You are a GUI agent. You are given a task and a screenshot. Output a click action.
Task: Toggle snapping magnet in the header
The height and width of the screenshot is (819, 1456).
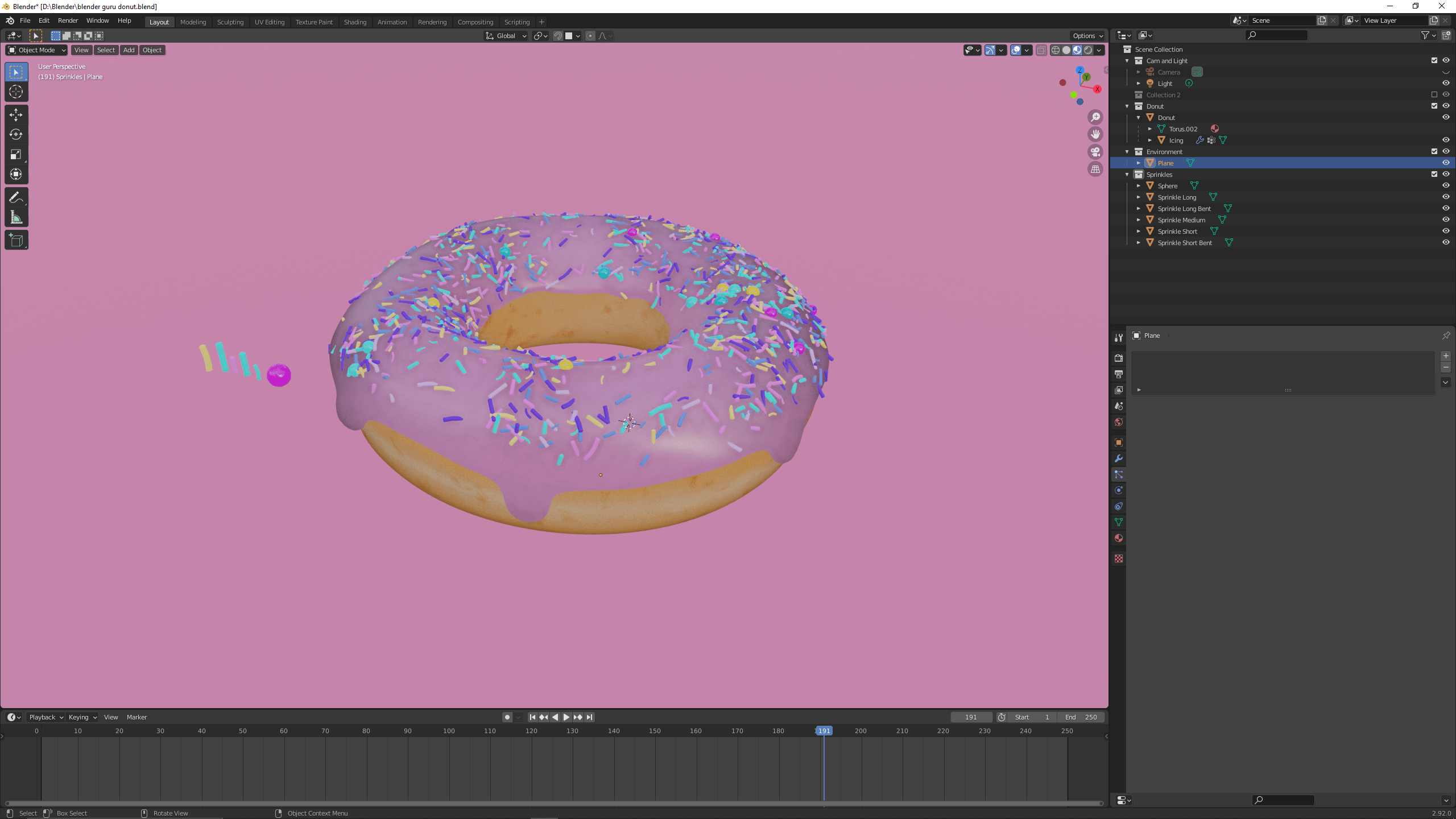[558, 36]
